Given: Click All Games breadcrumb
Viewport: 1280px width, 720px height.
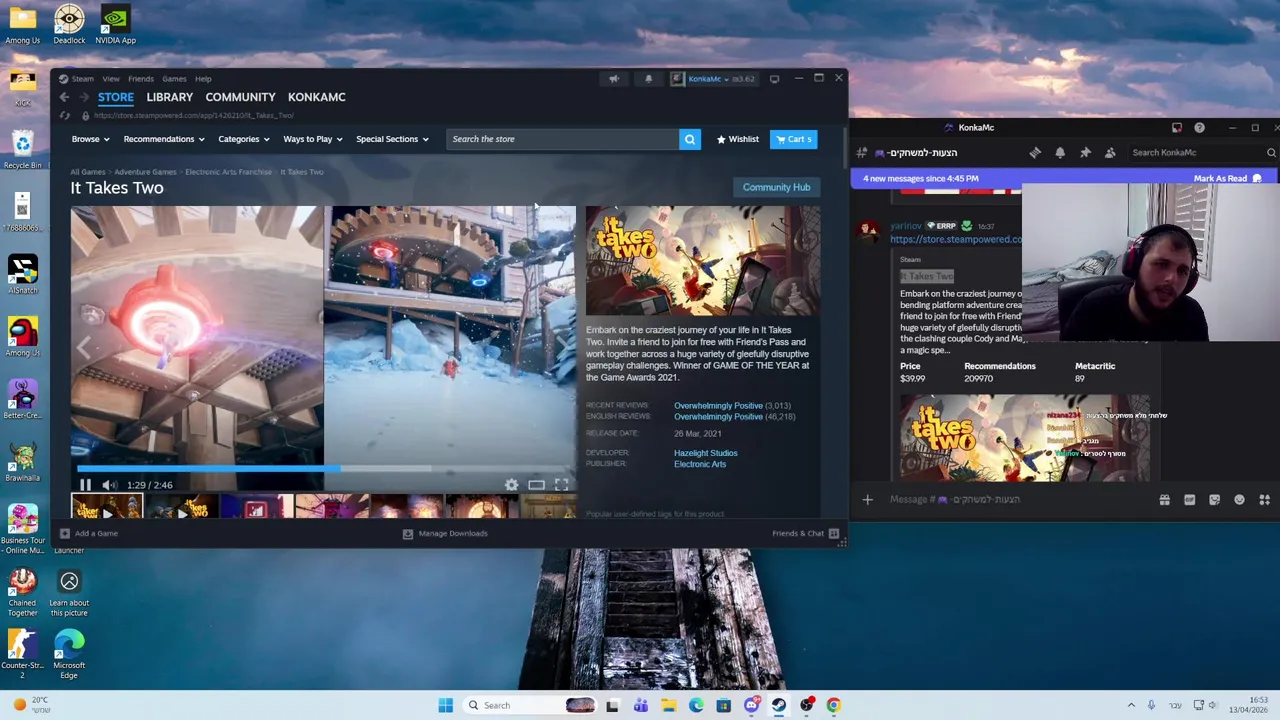Looking at the screenshot, I should (87, 172).
